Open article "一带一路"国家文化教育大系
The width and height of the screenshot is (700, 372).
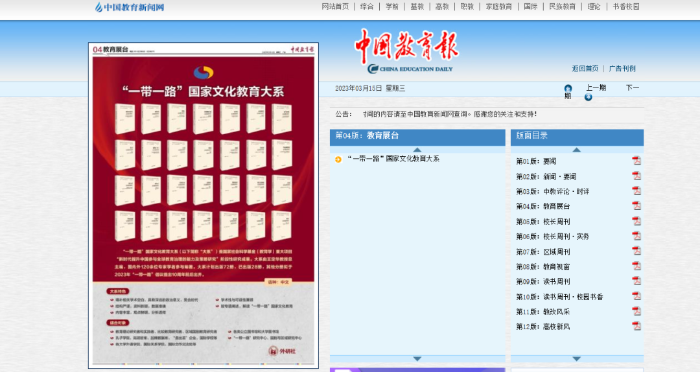[x=393, y=159]
